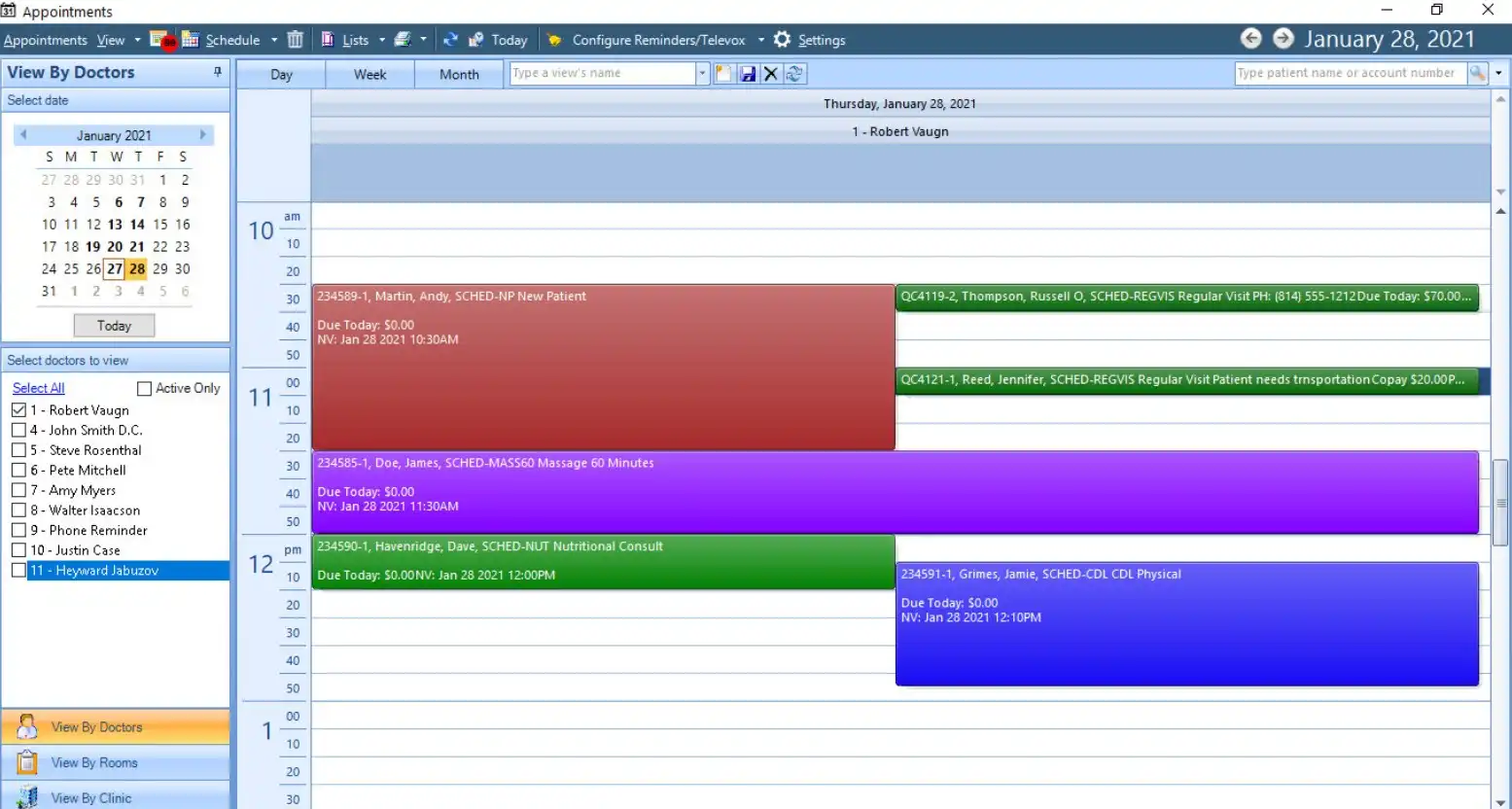Expand the View menu dropdown arrow
Screen dimensions: 1512x809
[137, 40]
